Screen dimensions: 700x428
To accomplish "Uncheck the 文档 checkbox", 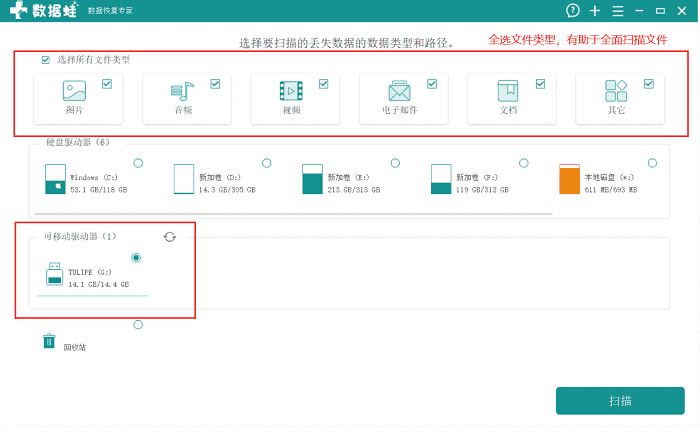I will pyautogui.click(x=540, y=84).
